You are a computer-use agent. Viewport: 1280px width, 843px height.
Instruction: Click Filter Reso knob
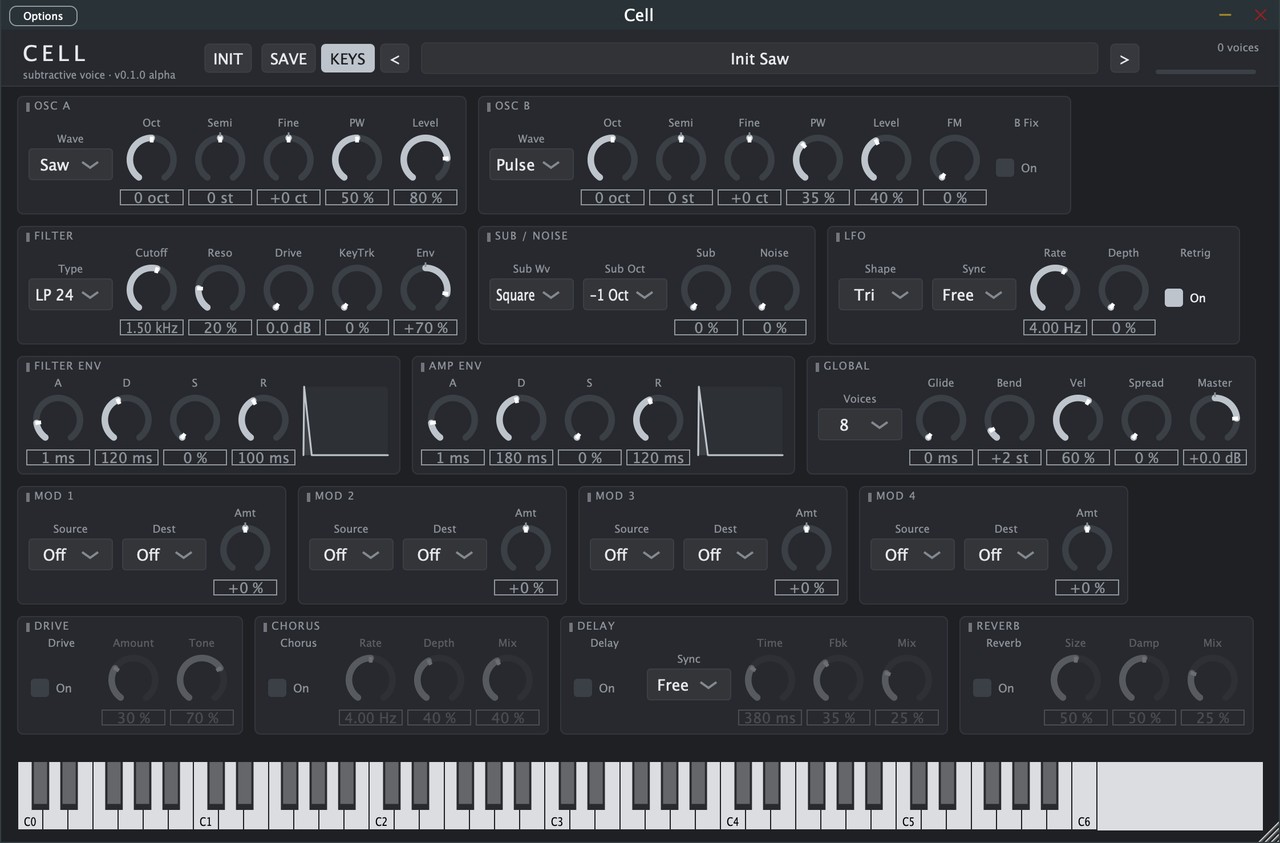220,290
